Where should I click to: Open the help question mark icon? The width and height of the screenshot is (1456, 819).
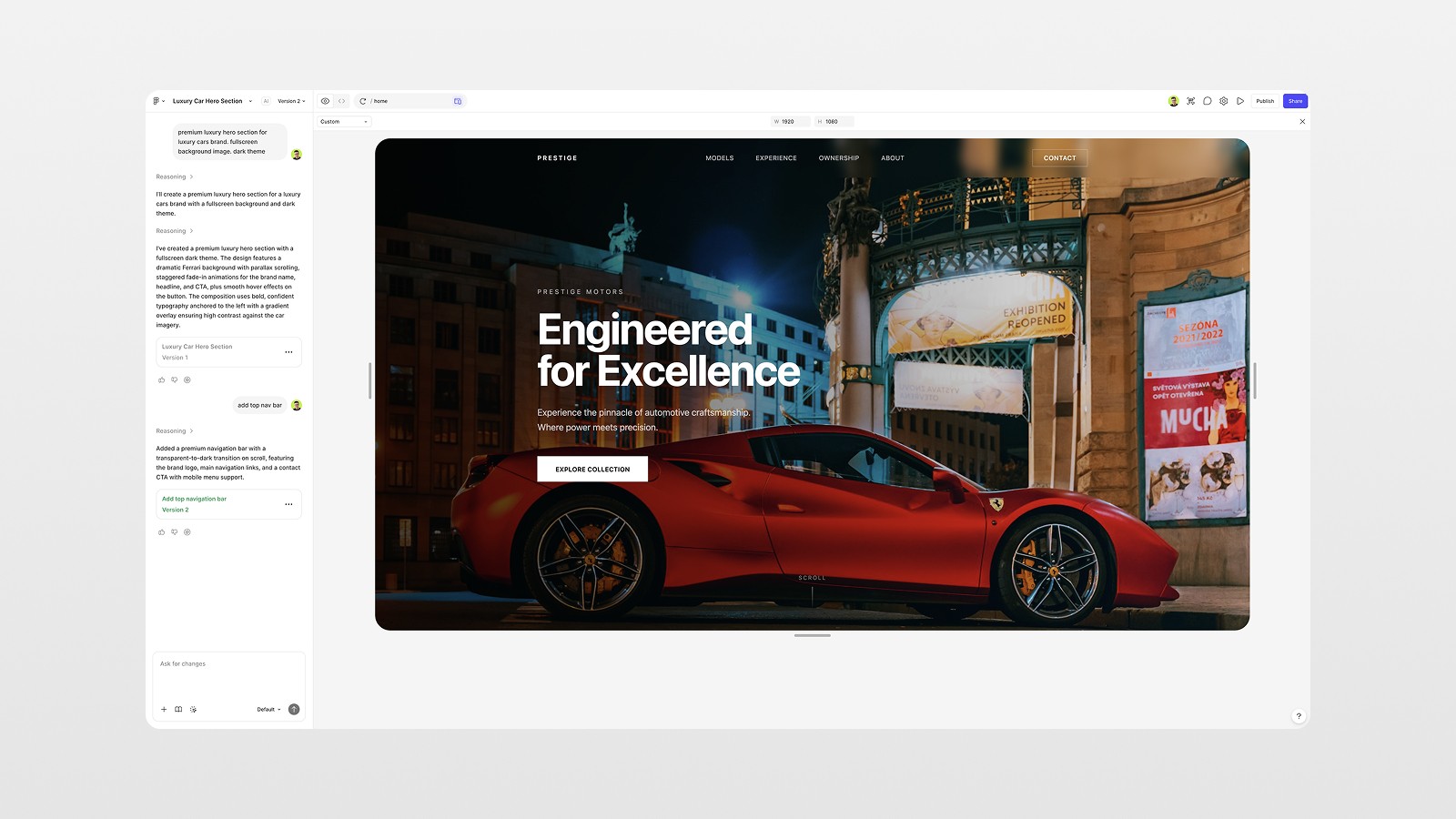(1299, 716)
